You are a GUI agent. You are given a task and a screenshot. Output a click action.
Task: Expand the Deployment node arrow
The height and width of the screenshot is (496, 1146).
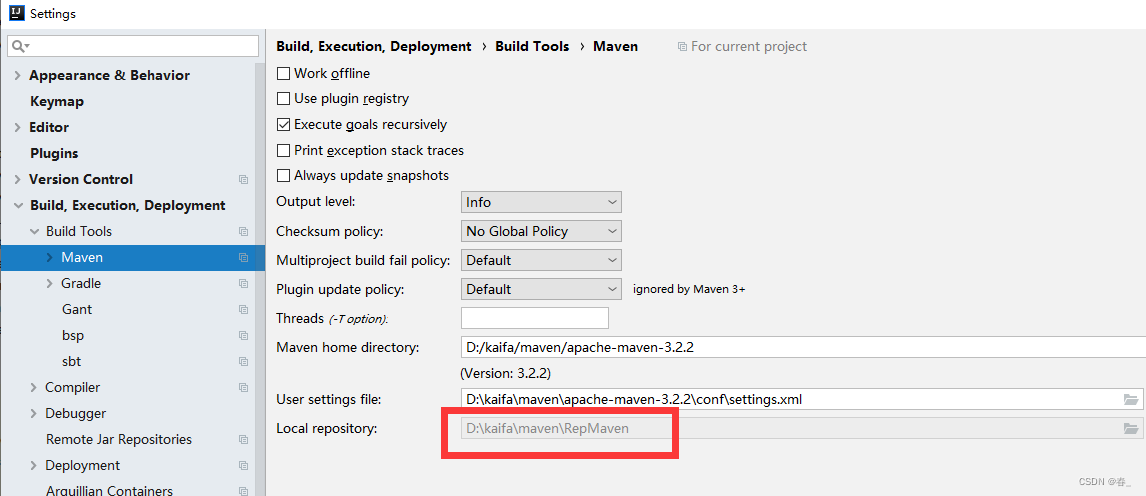point(34,465)
